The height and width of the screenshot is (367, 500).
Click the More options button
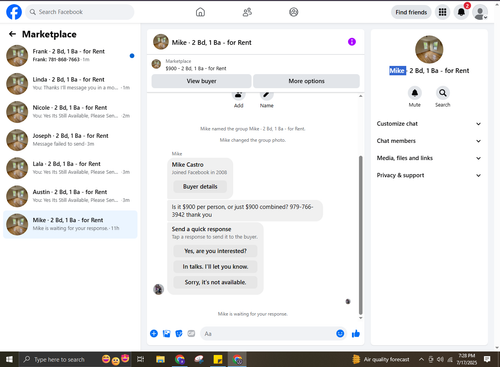pyautogui.click(x=306, y=81)
